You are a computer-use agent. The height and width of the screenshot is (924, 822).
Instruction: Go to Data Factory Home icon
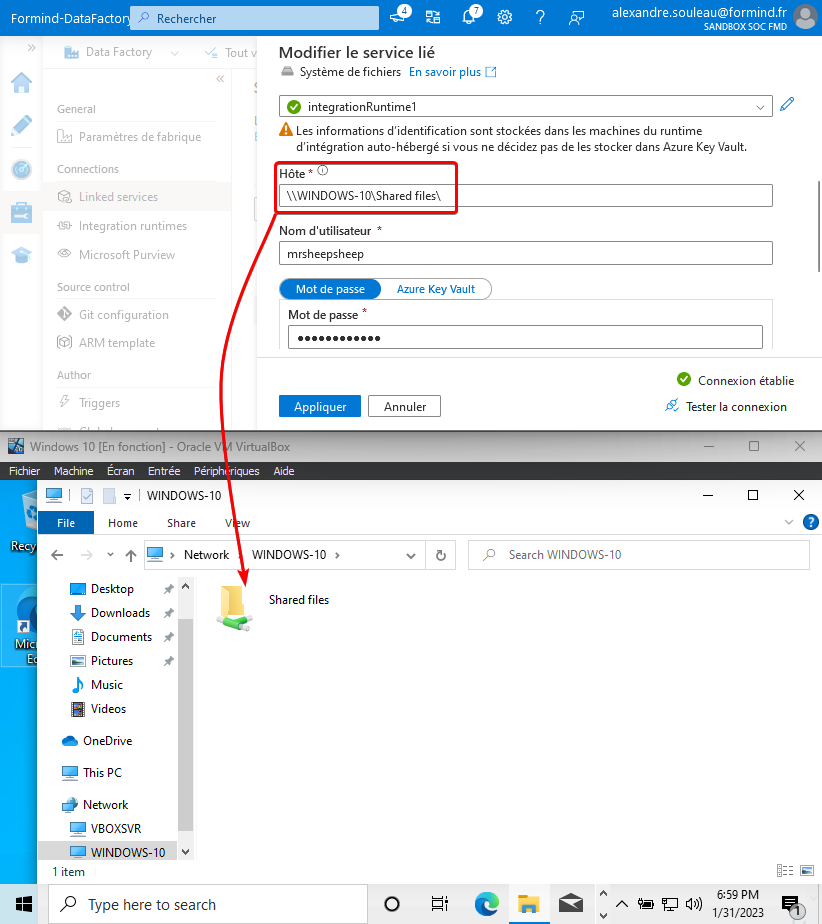point(21,82)
